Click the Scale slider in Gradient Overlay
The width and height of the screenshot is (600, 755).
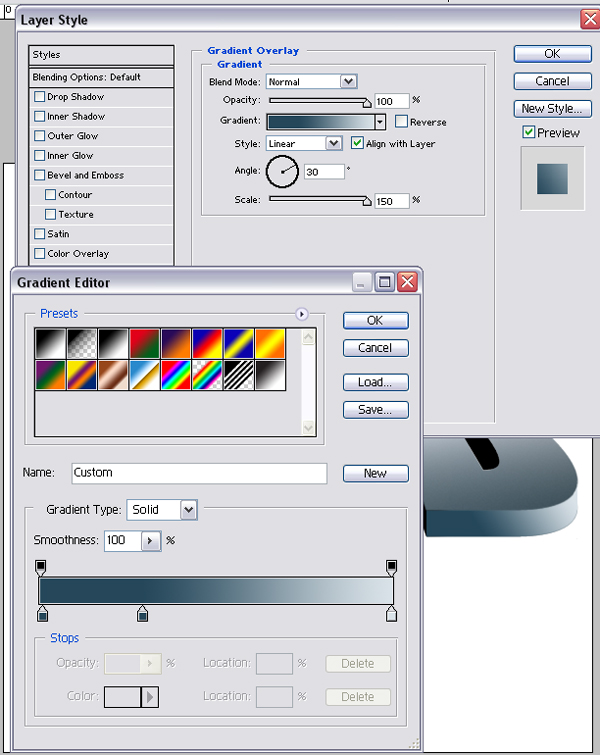[x=320, y=200]
